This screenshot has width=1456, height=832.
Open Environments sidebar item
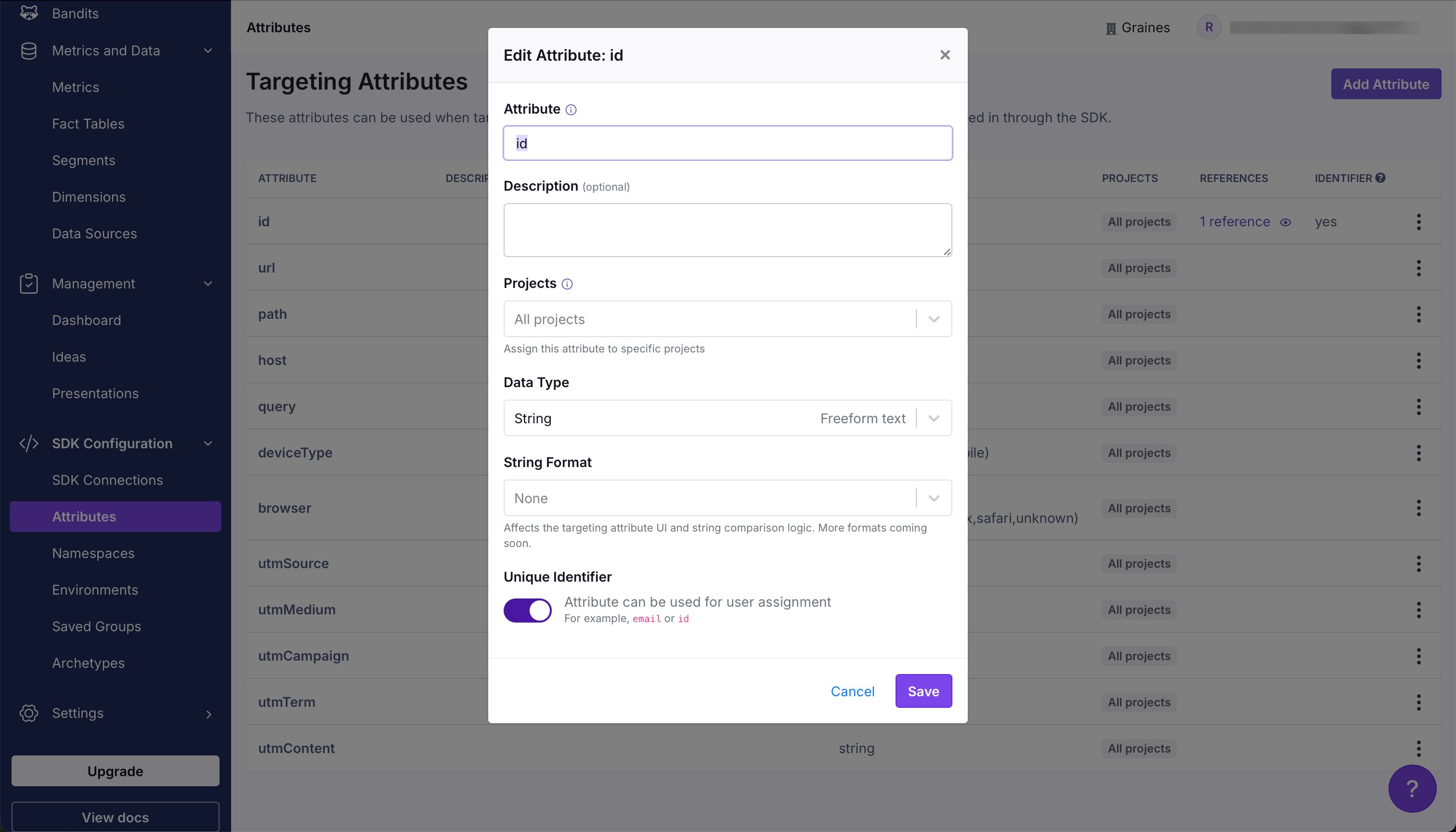[95, 590]
